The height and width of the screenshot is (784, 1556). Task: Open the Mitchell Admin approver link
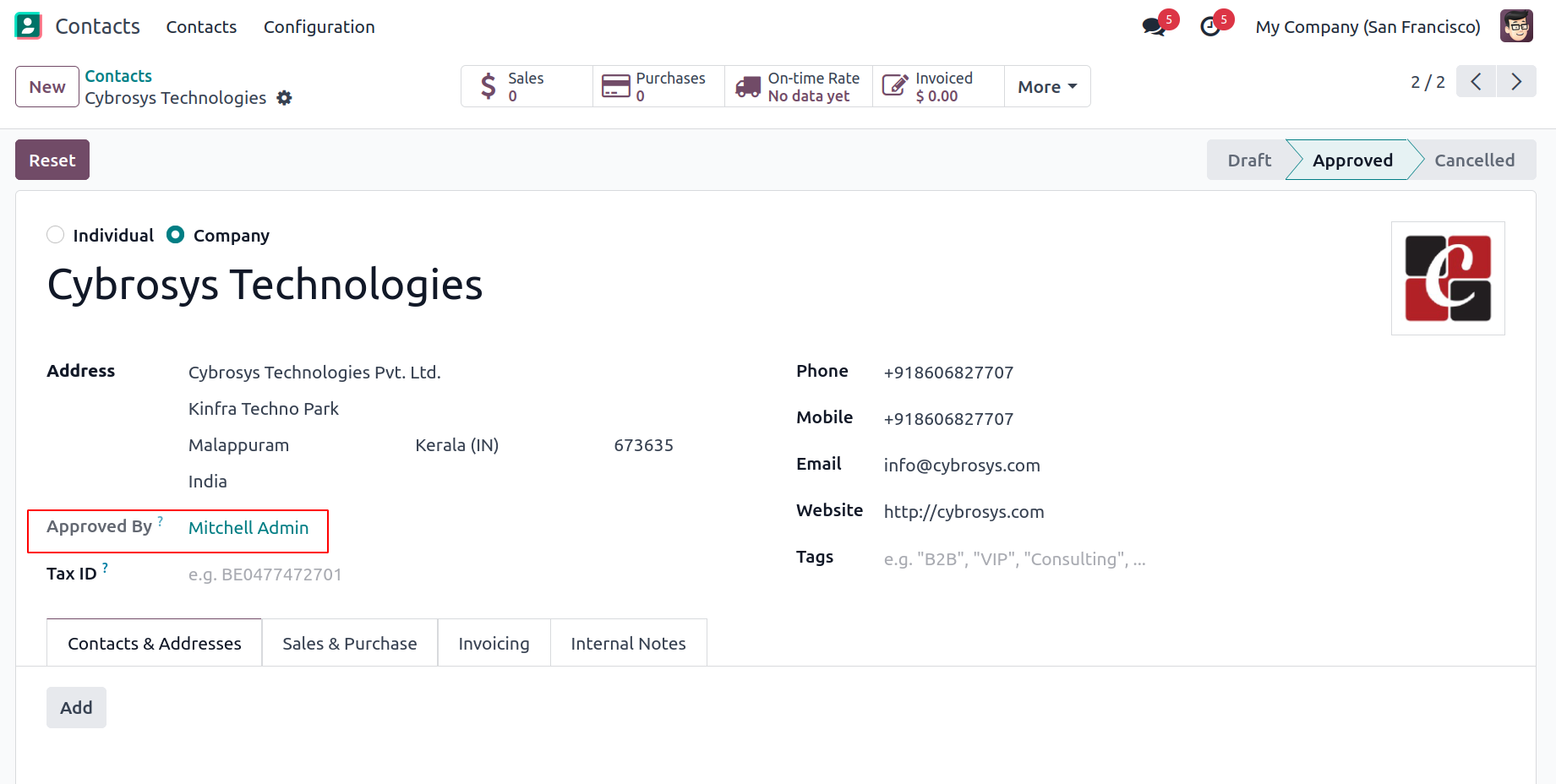coord(248,528)
